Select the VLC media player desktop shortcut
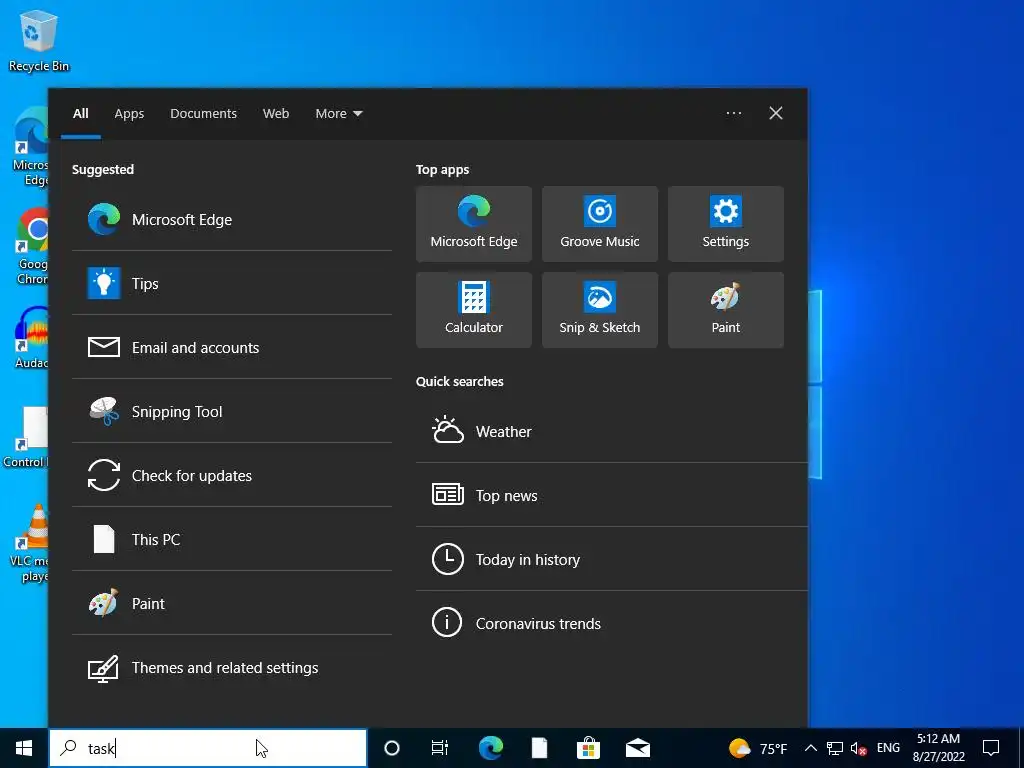Image resolution: width=1024 pixels, height=768 pixels. [29, 543]
